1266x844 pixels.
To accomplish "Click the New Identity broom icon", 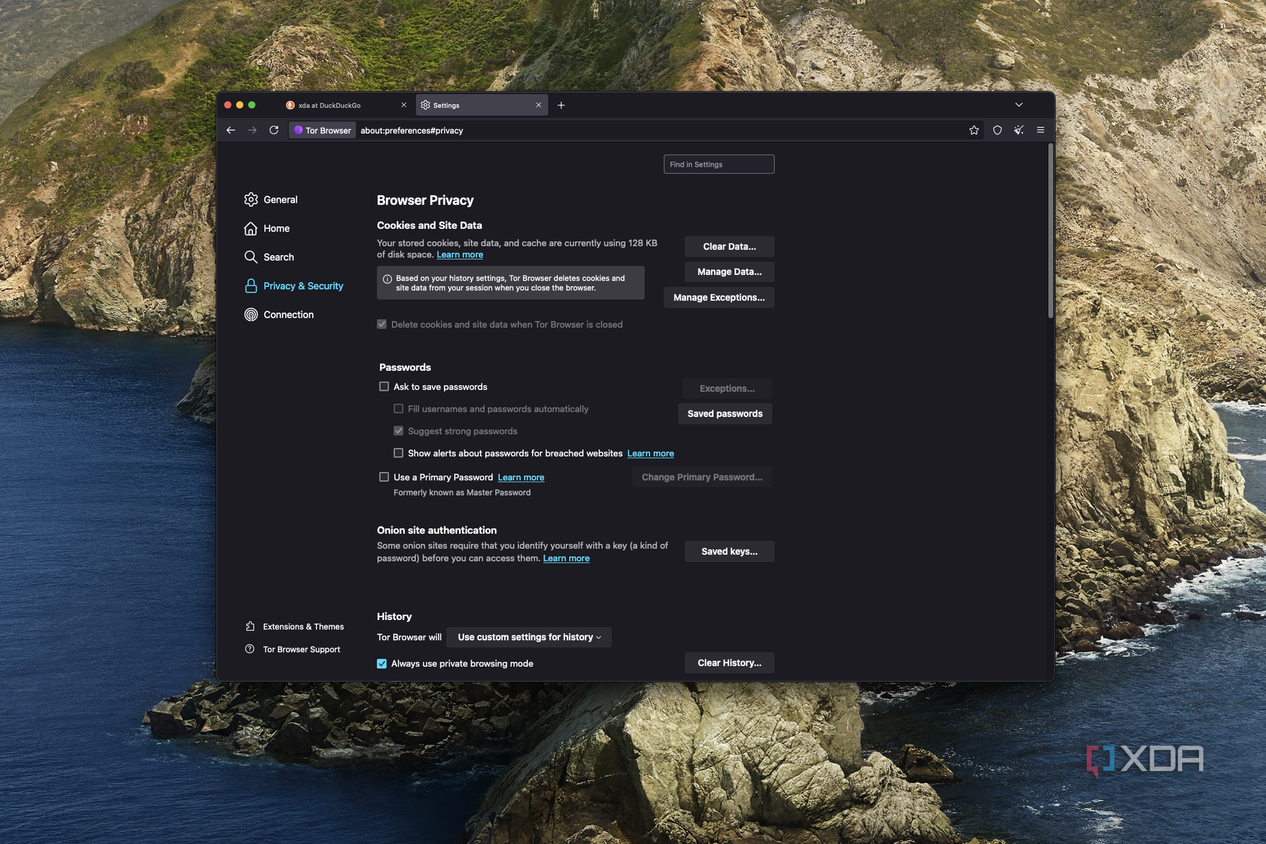I will coord(1019,130).
